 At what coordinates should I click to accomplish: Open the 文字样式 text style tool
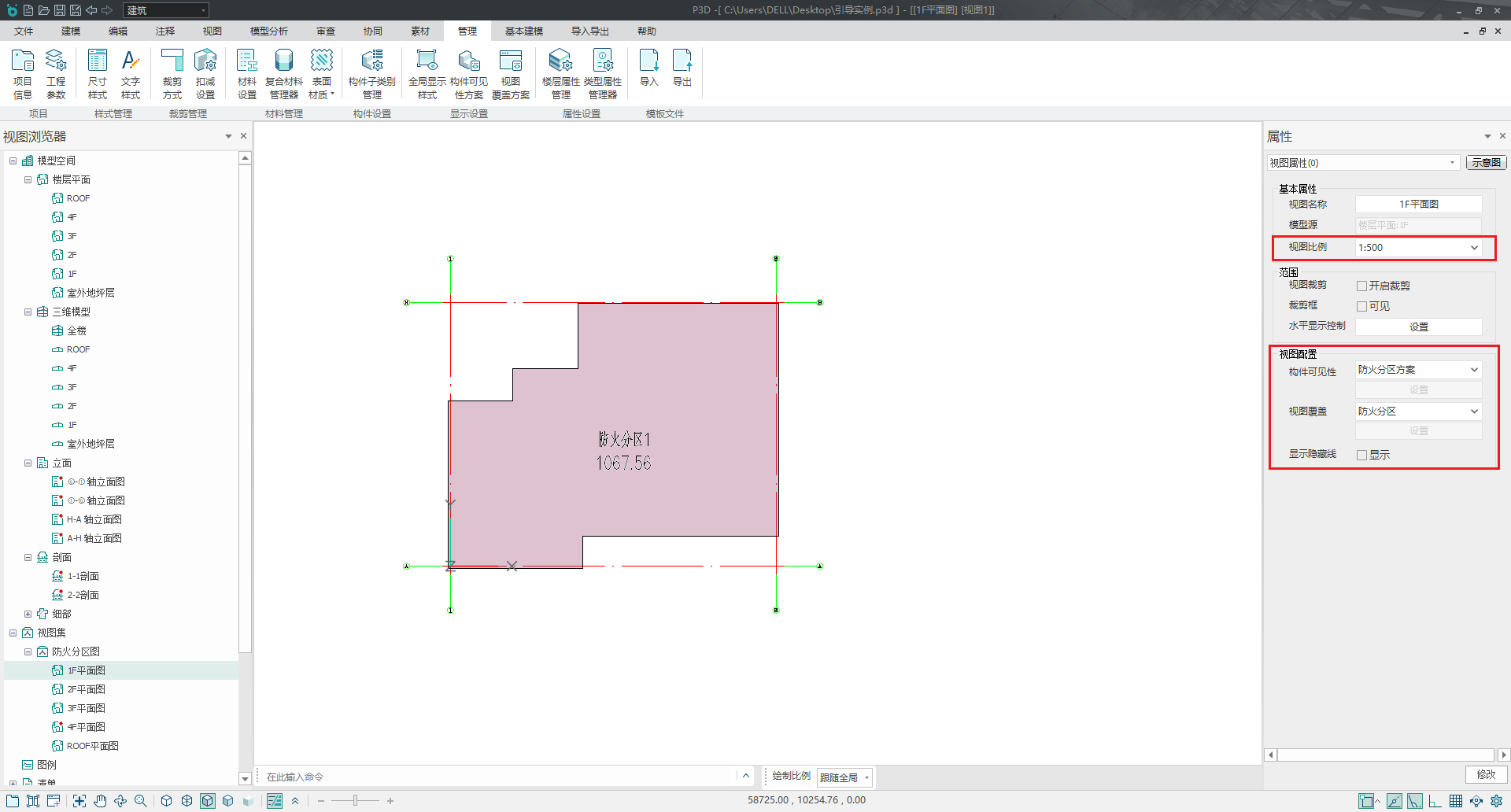tap(131, 74)
